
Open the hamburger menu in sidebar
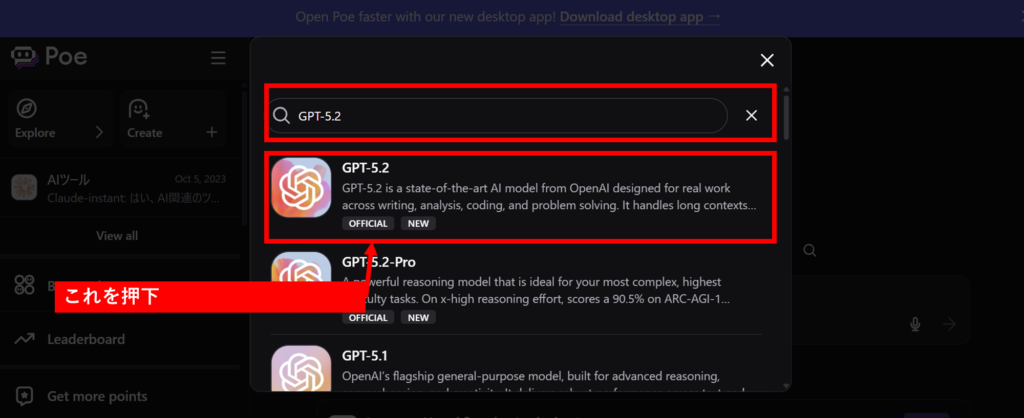coord(218,57)
